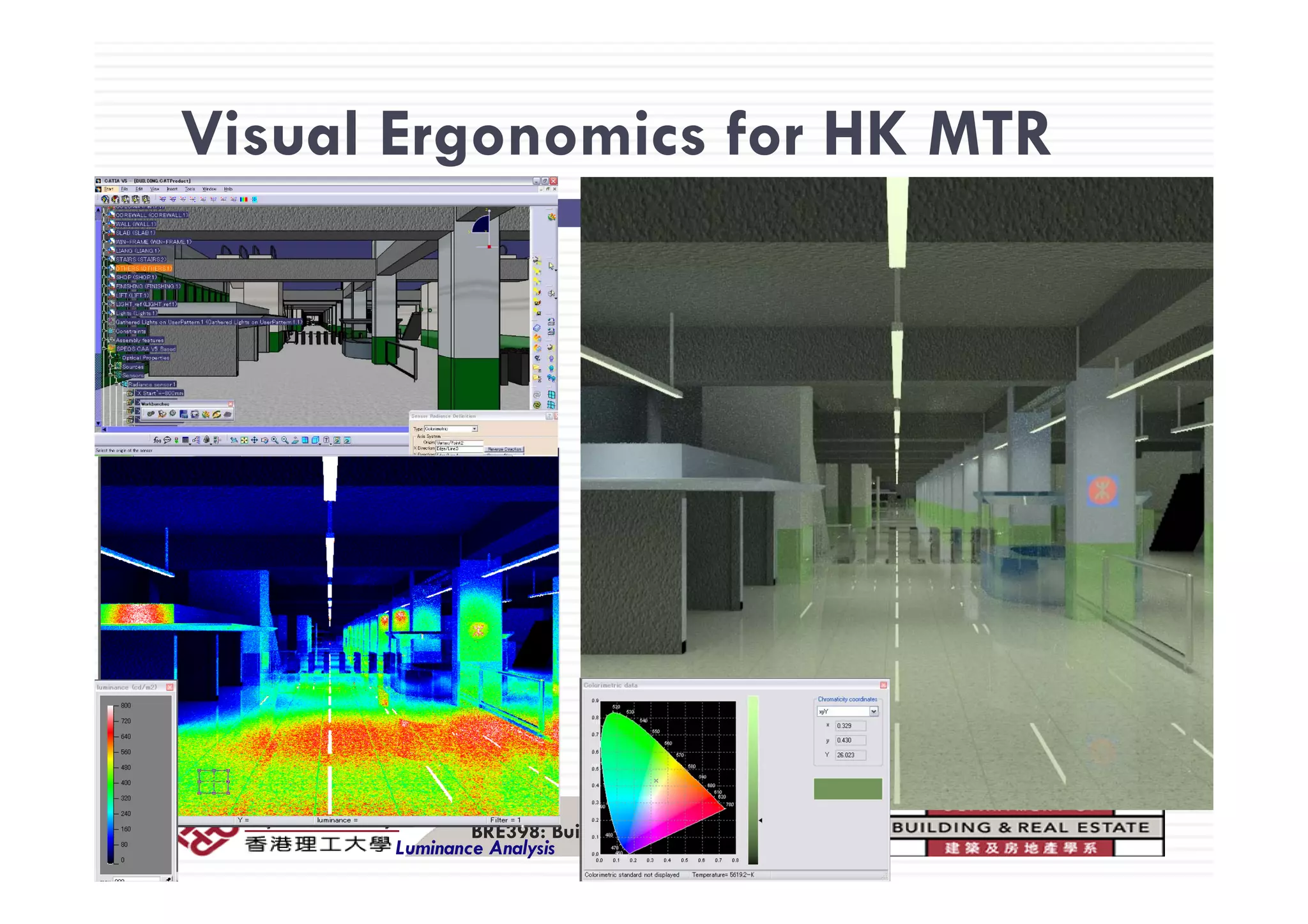This screenshot has height=924, width=1308.
Task: Select Assembly features tree node
Action: click(140, 340)
